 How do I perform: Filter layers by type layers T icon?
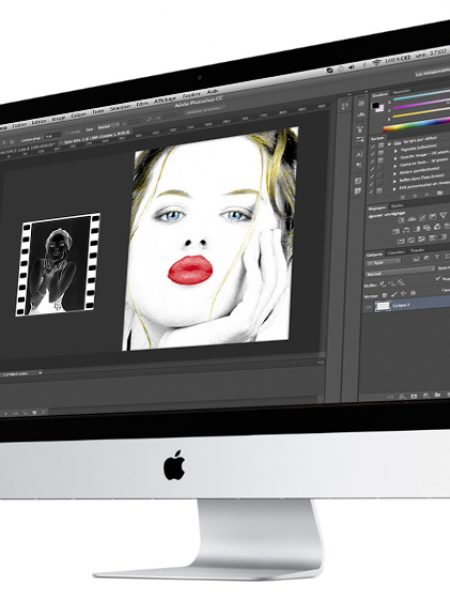click(437, 257)
